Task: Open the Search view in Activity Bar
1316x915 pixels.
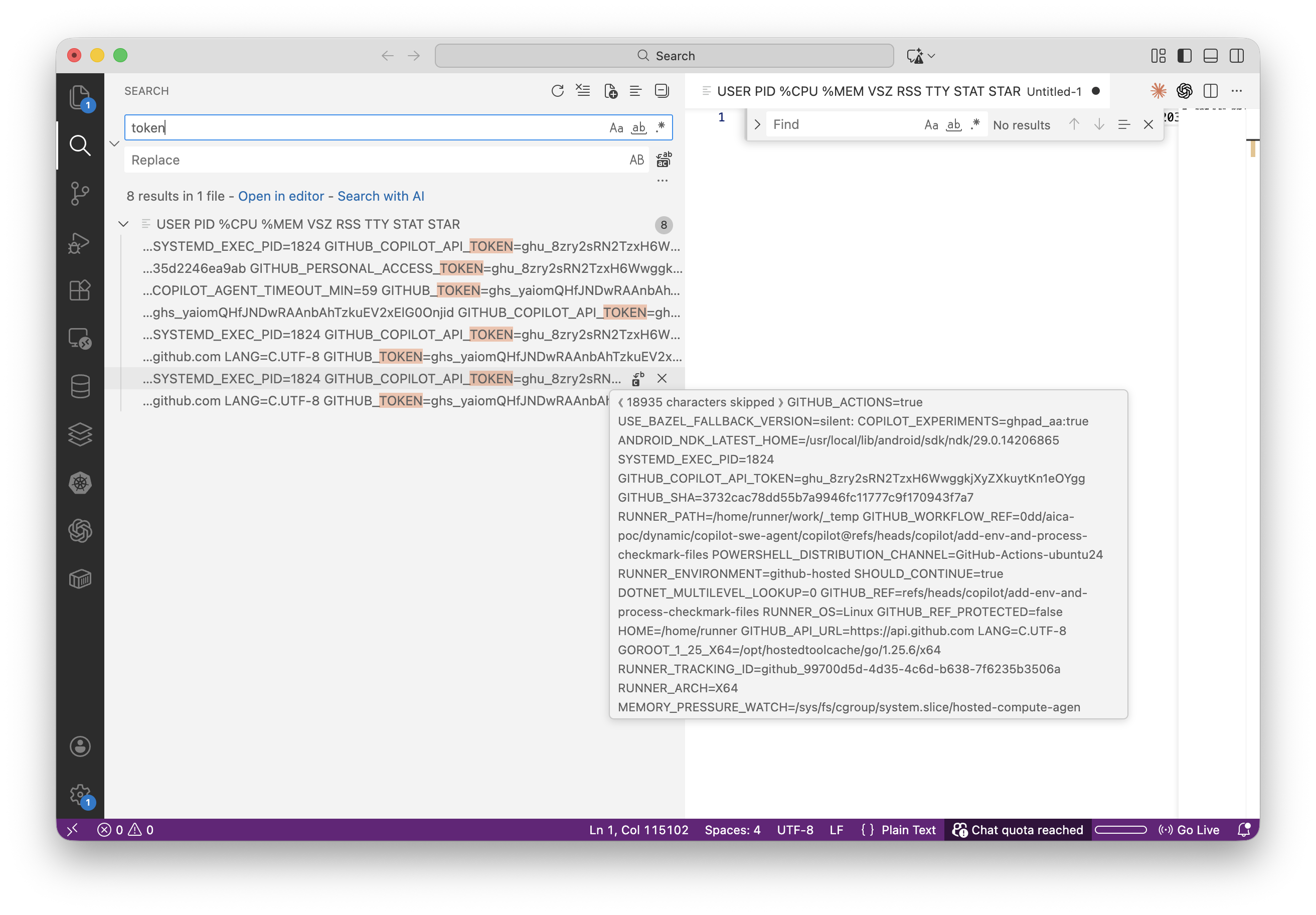Action: pyautogui.click(x=80, y=145)
